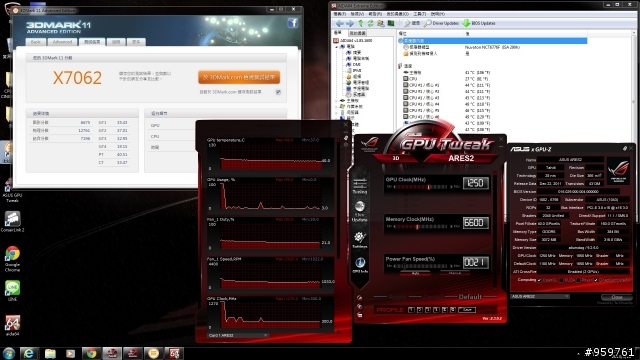Open Internet Explorer from taskbar

[x=29, y=353]
